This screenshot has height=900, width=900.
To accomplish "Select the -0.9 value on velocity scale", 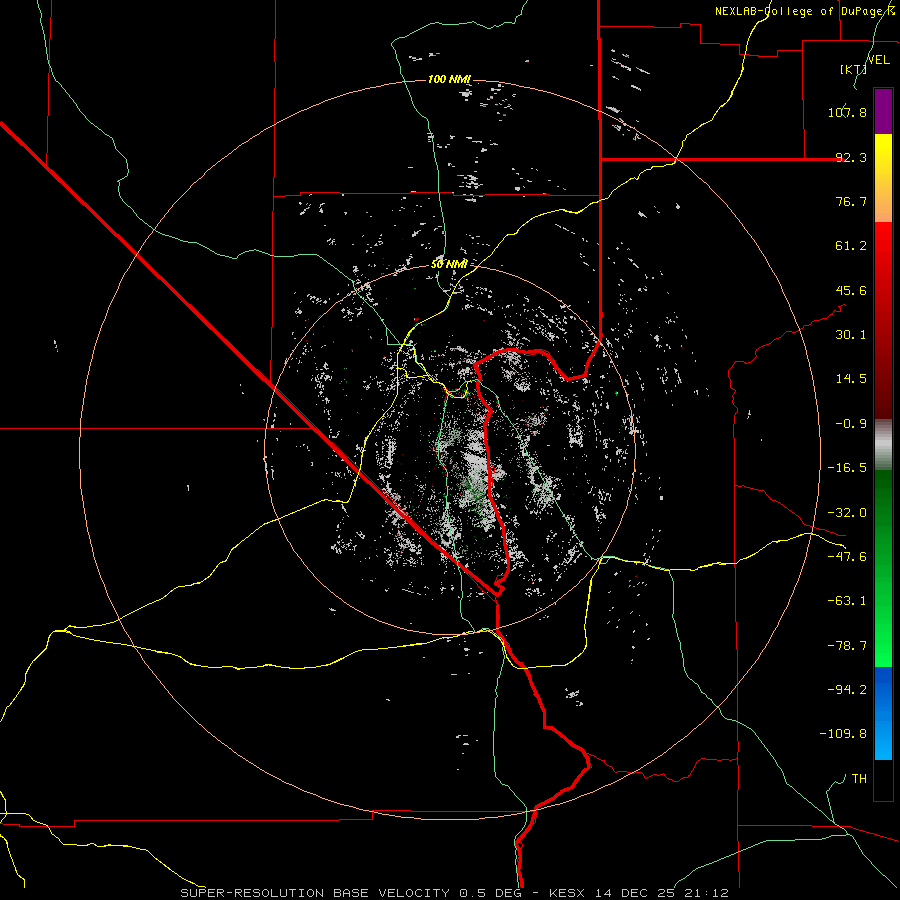I will click(x=851, y=424).
